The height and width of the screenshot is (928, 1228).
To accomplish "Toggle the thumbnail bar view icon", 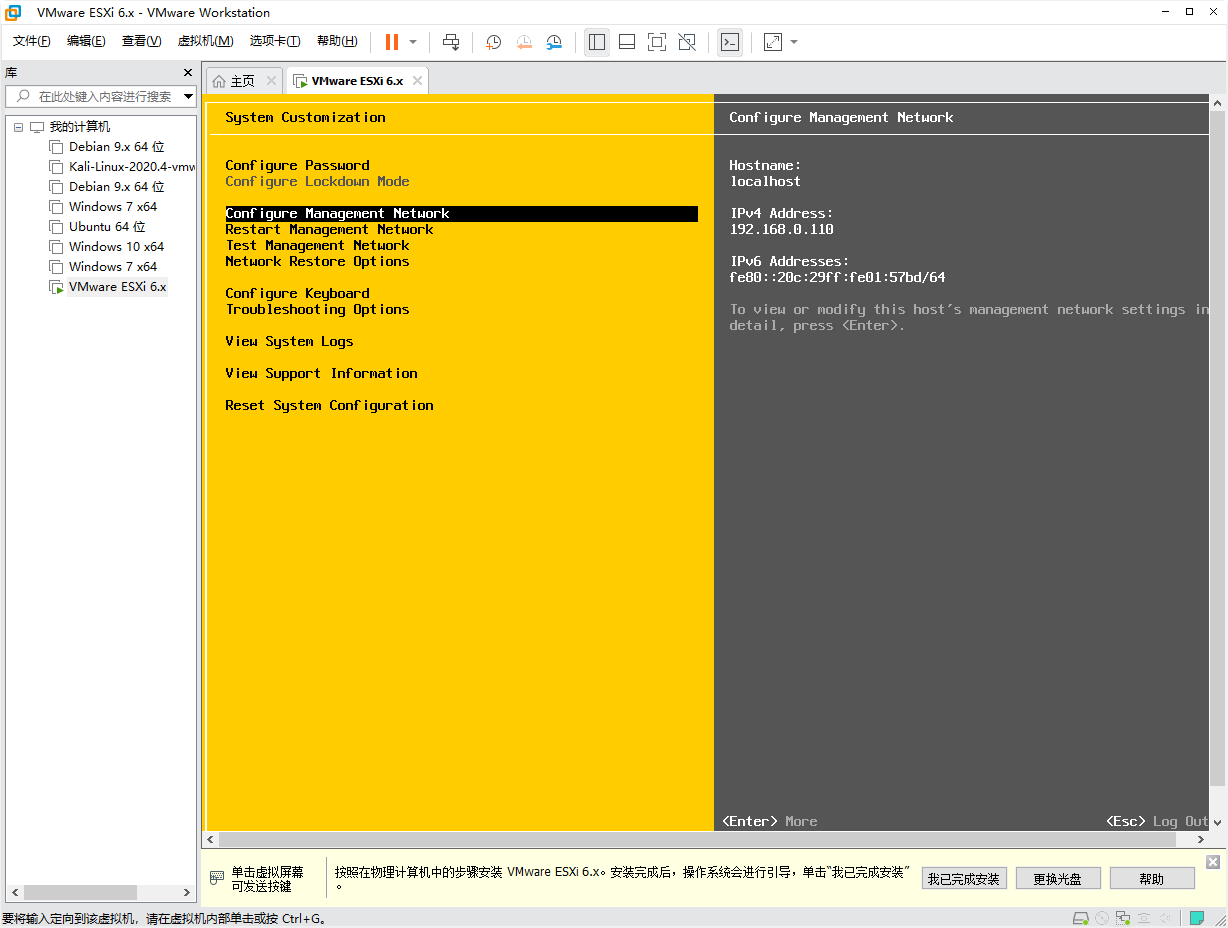I will pos(627,42).
